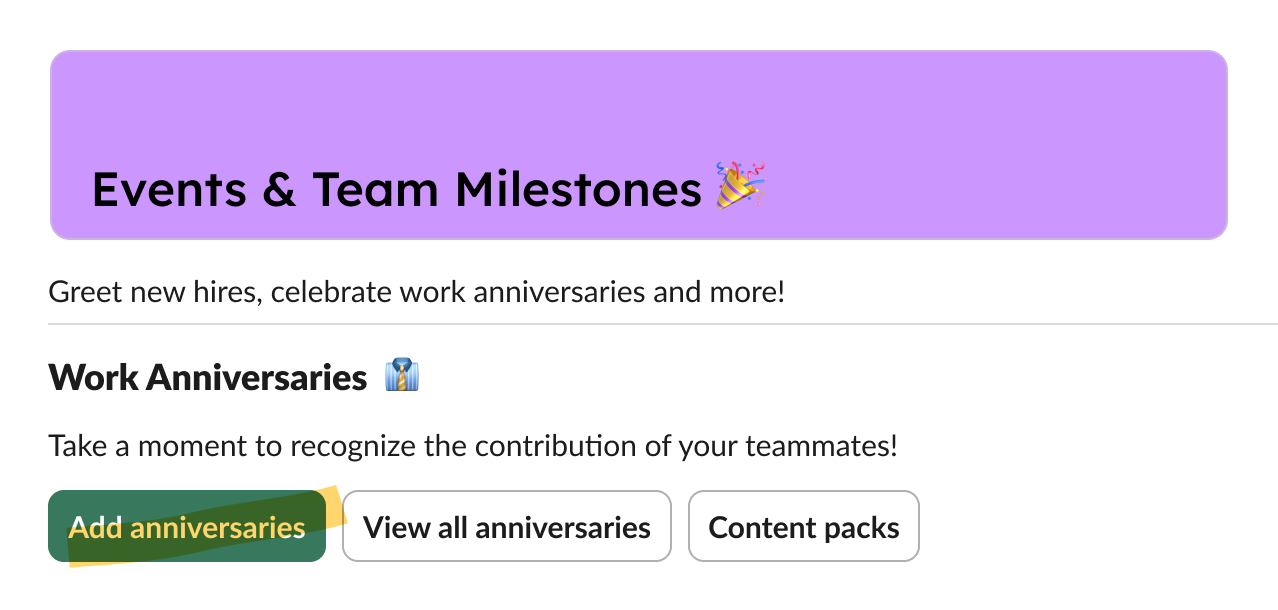This screenshot has height=610, width=1278.
Task: Select the Events & Team Milestones title text
Action: (x=397, y=189)
